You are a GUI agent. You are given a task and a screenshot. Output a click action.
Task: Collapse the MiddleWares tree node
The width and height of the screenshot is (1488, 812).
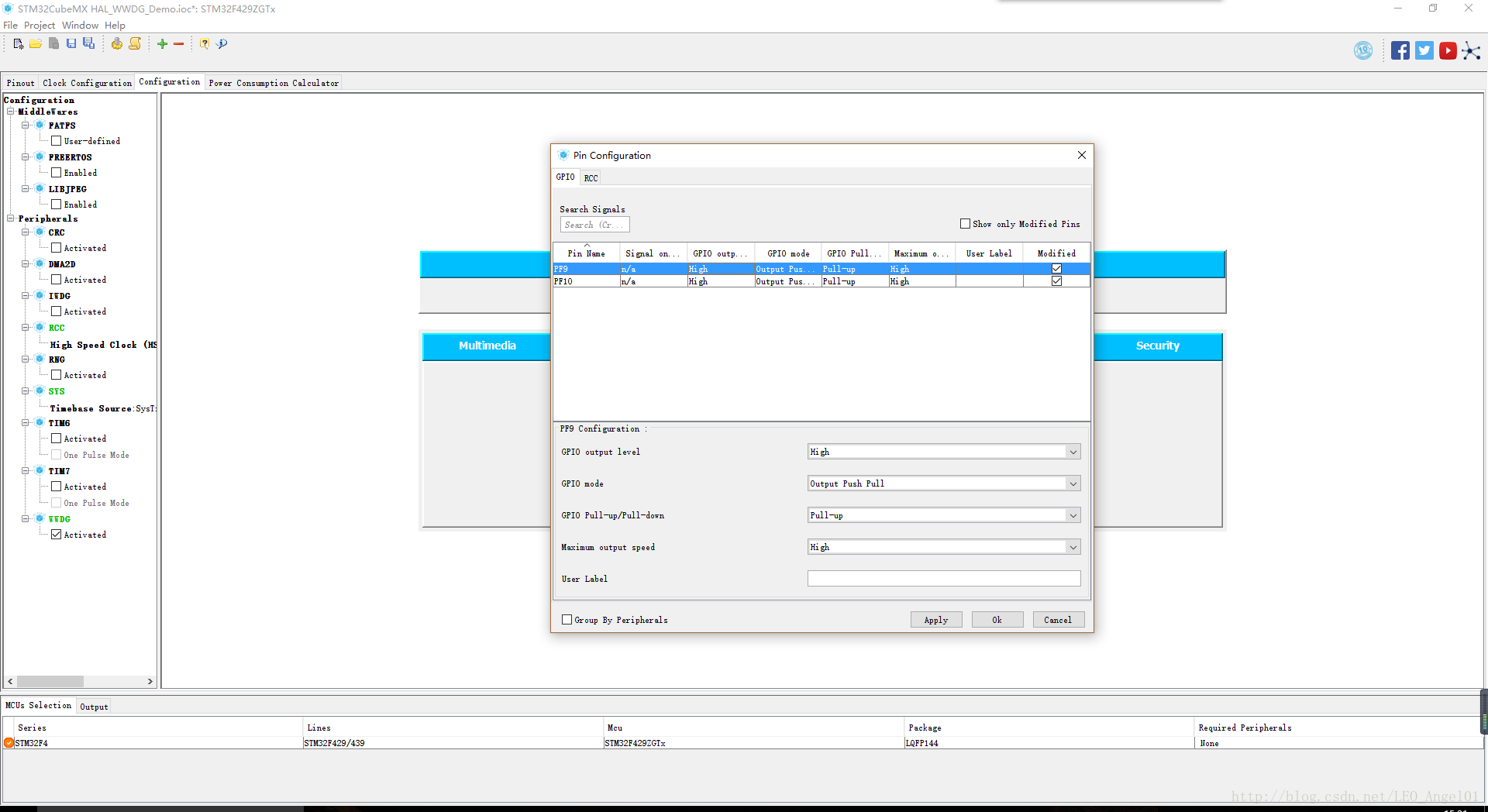[x=11, y=112]
